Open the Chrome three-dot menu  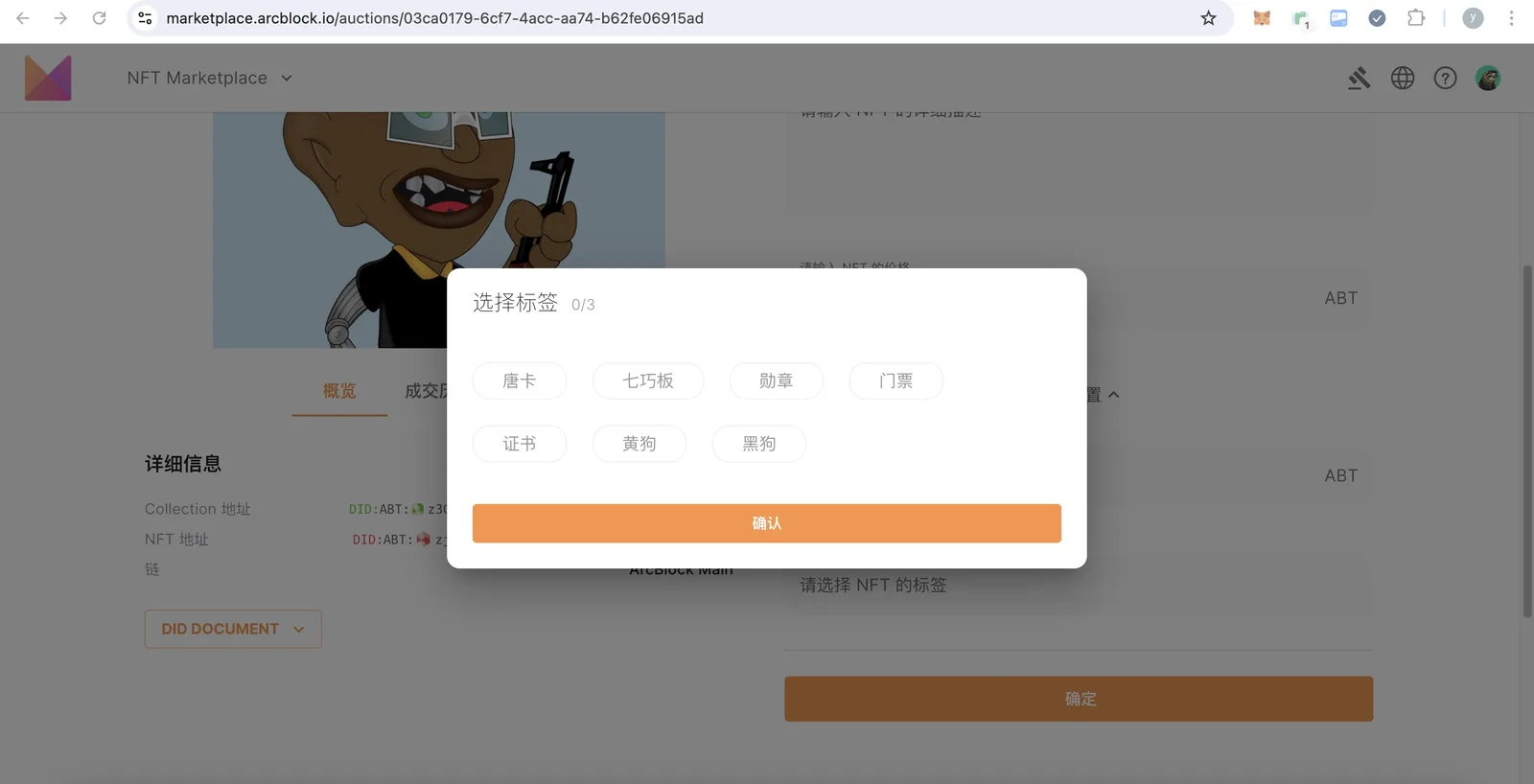click(x=1511, y=18)
